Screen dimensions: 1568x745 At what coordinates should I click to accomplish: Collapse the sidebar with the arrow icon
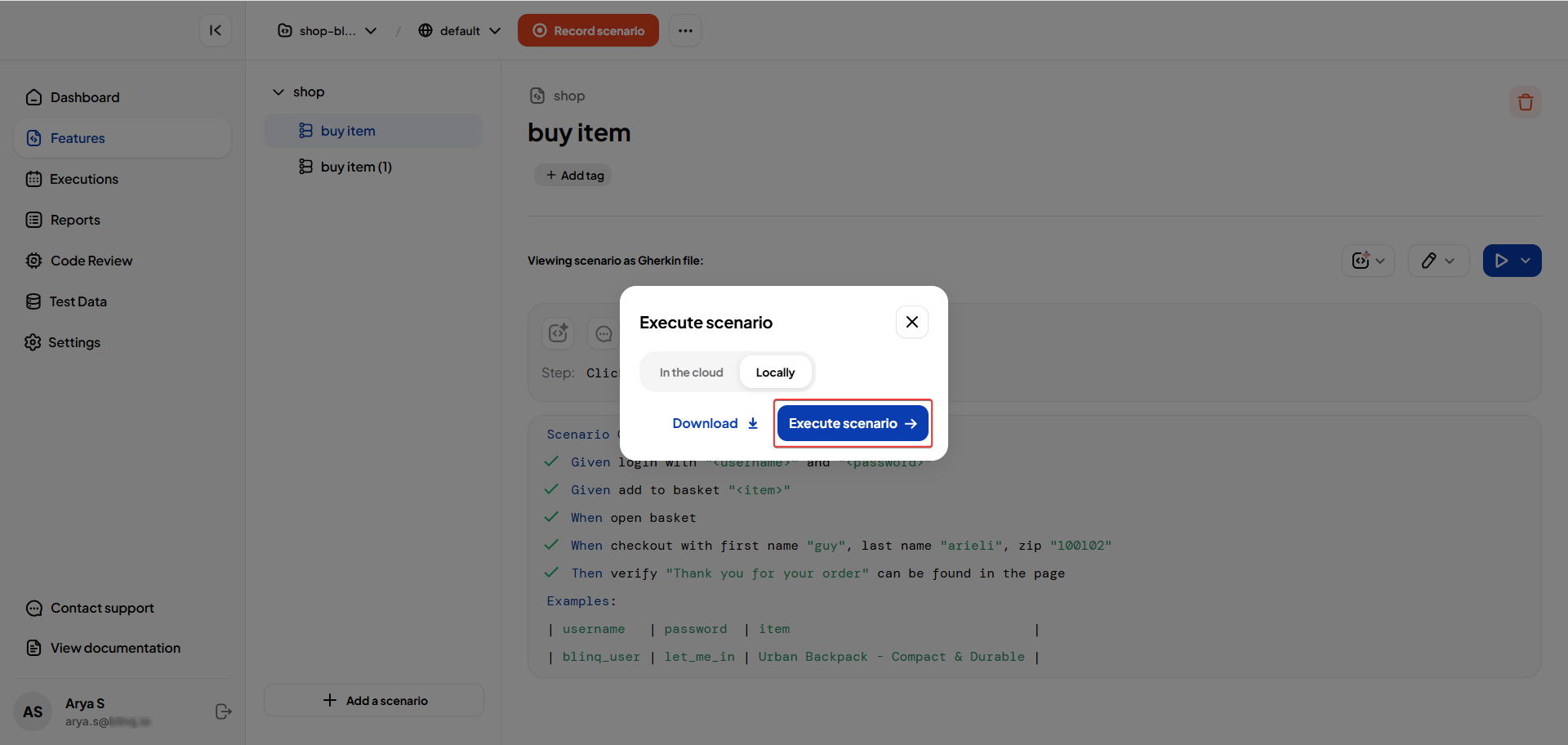click(216, 30)
